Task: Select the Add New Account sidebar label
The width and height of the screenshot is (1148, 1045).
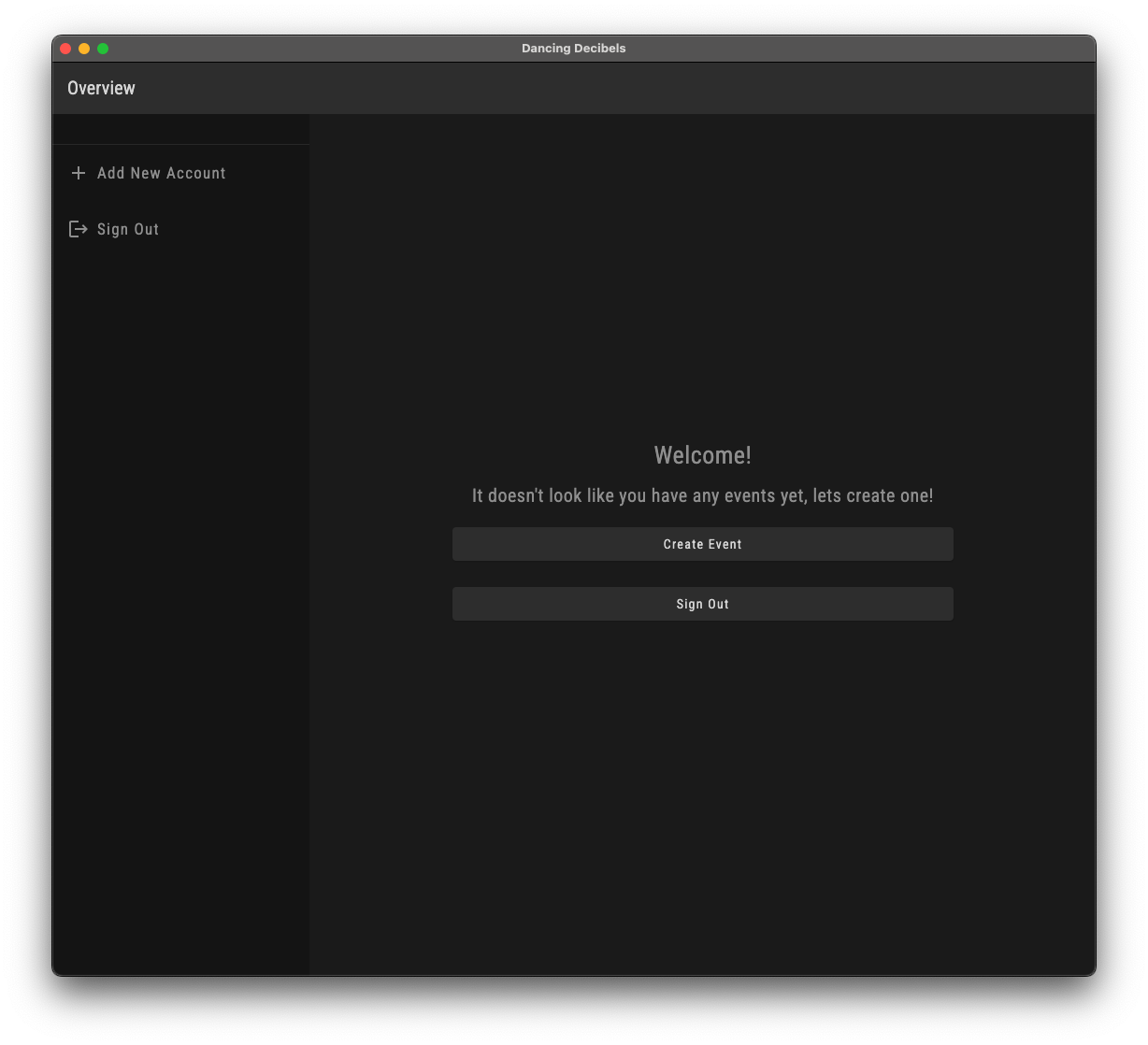Action: click(161, 173)
